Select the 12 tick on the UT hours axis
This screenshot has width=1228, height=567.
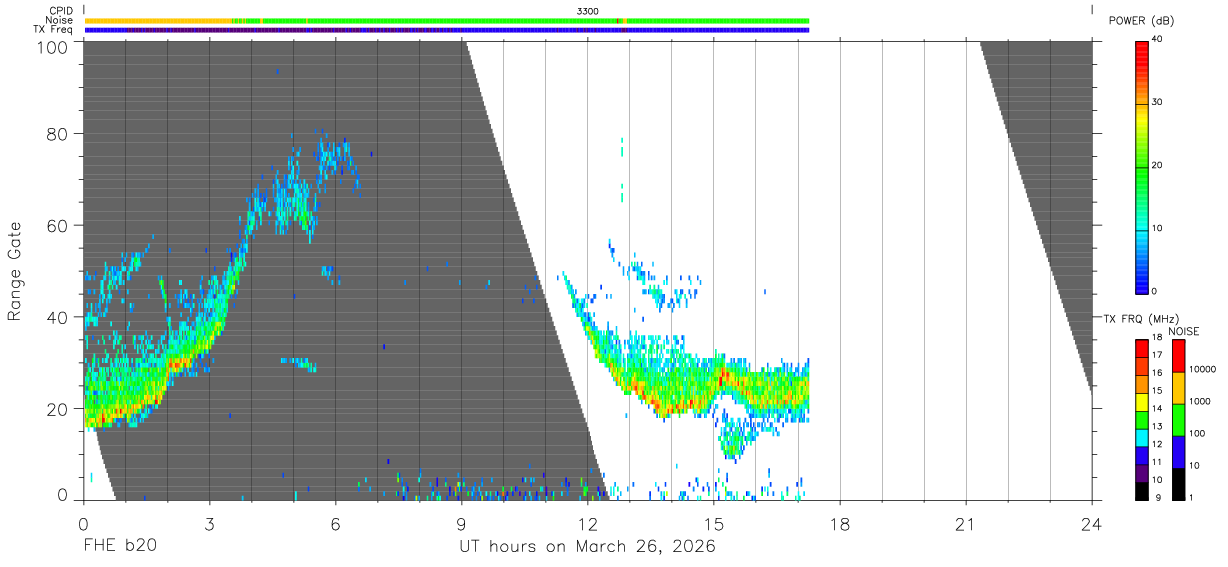(x=587, y=524)
